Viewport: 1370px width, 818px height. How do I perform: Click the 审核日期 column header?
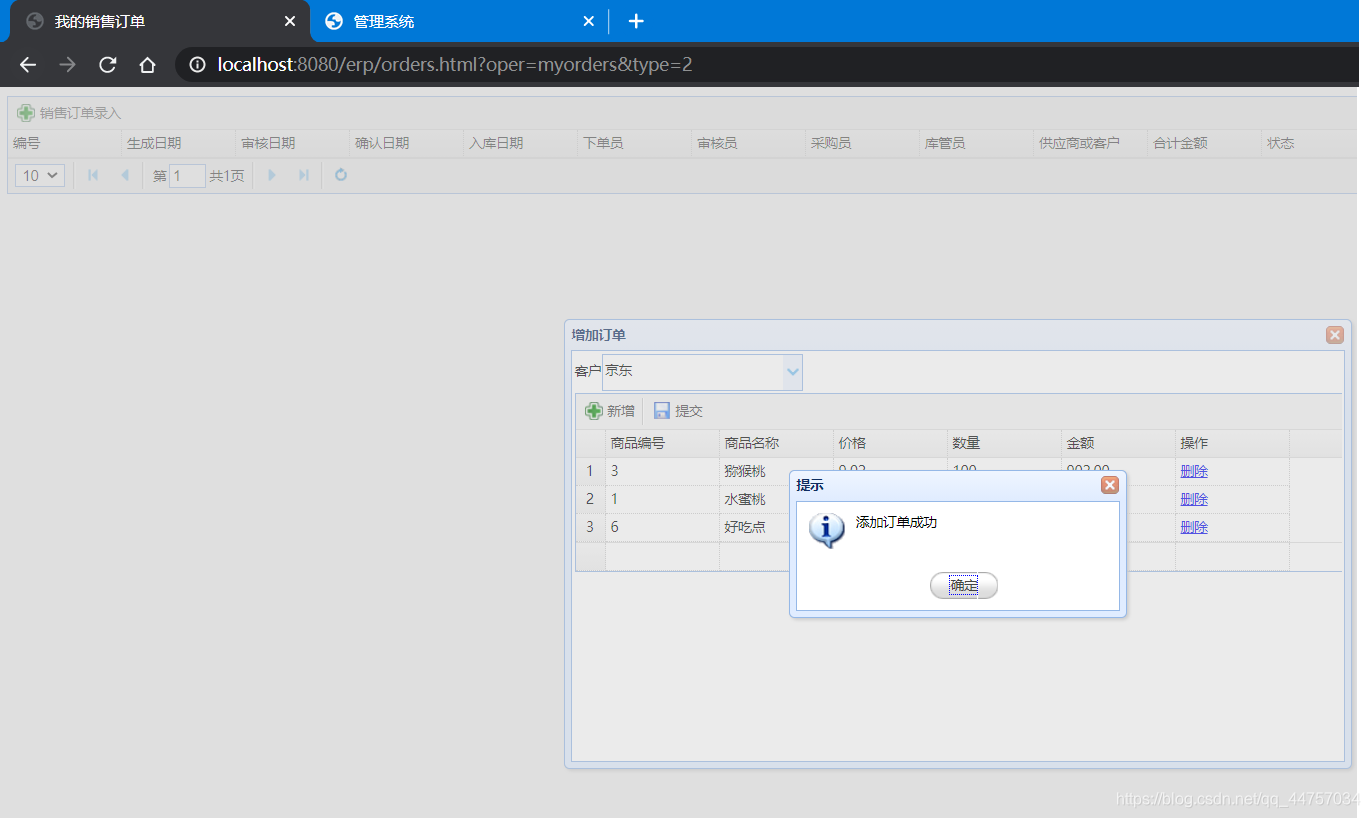click(292, 143)
